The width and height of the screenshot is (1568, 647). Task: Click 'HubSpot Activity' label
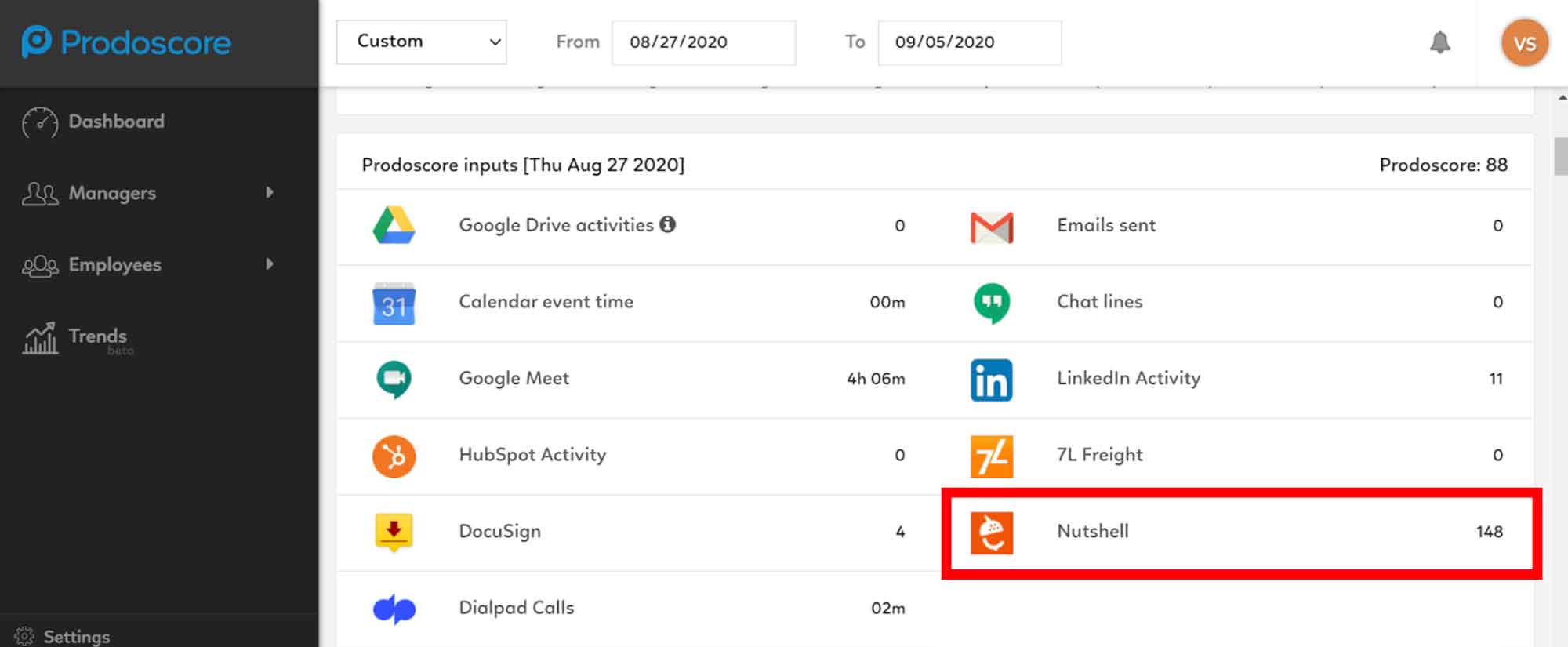(532, 455)
